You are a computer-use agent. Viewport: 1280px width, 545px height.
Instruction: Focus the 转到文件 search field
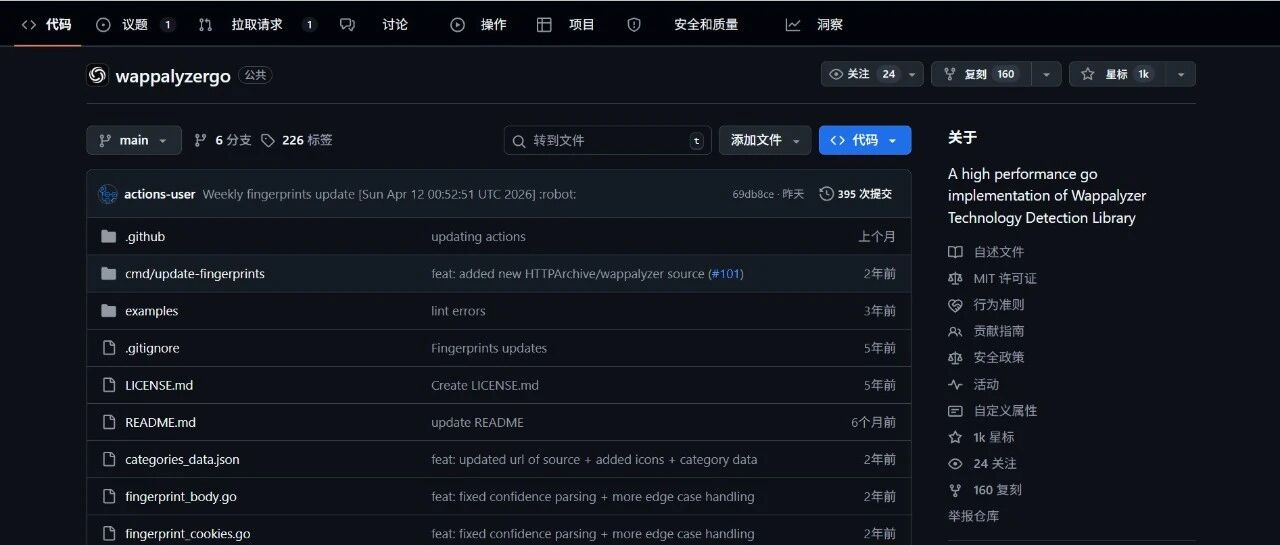(x=608, y=140)
